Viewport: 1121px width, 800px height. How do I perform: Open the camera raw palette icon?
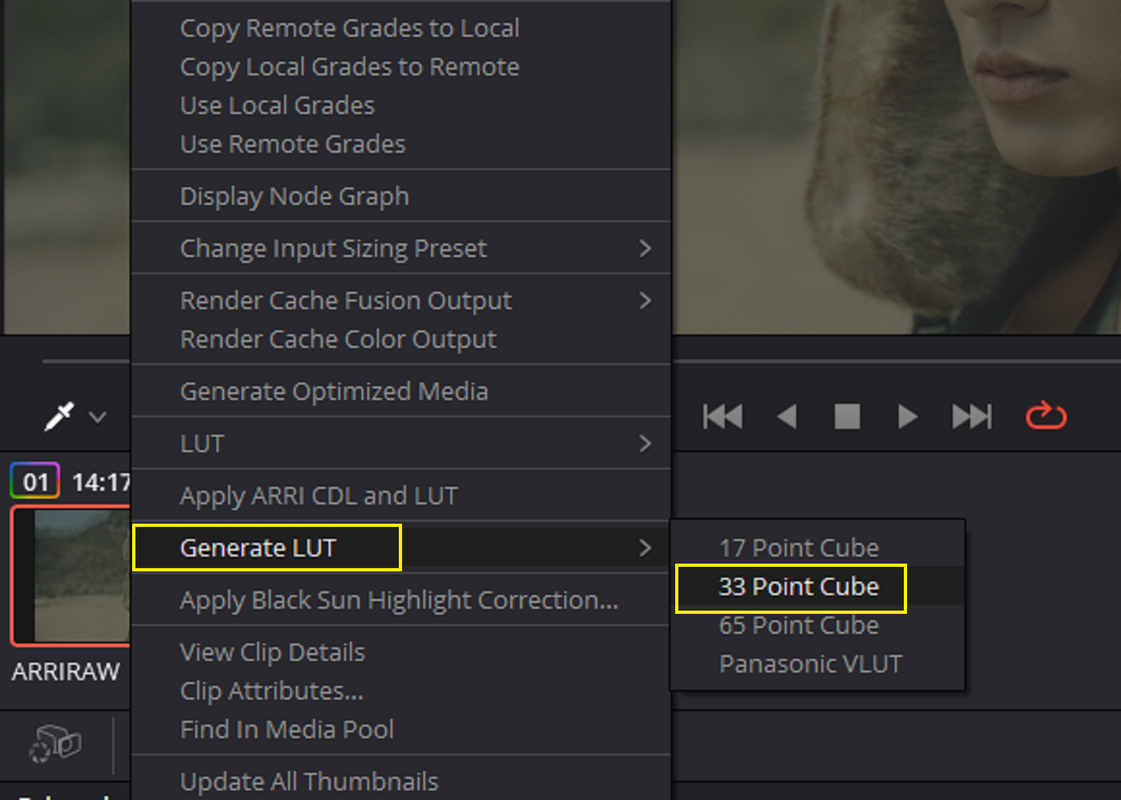click(x=55, y=744)
